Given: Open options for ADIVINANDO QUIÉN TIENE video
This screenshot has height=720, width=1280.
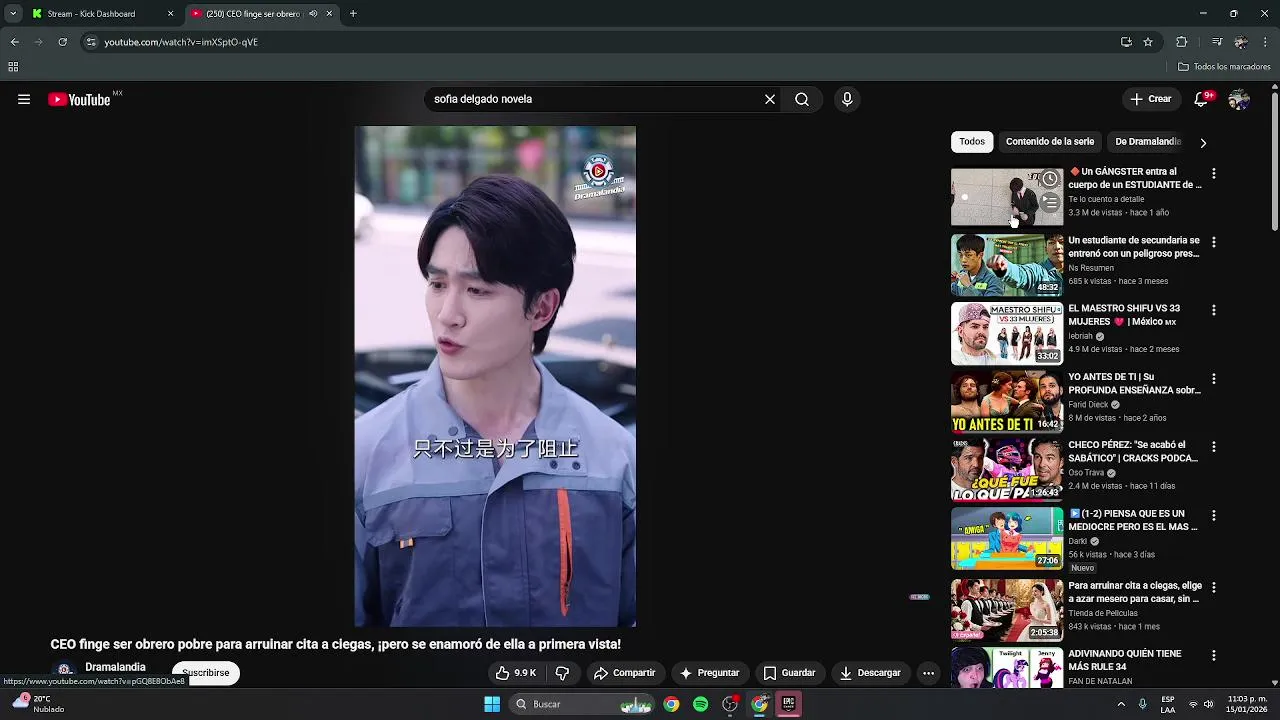Looking at the screenshot, I should pos(1213,656).
